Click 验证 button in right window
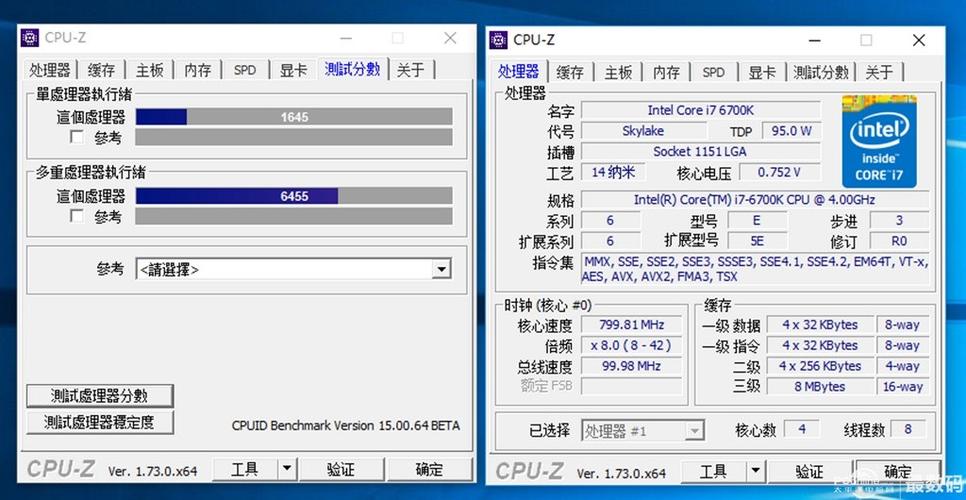The image size is (966, 500). tap(810, 472)
